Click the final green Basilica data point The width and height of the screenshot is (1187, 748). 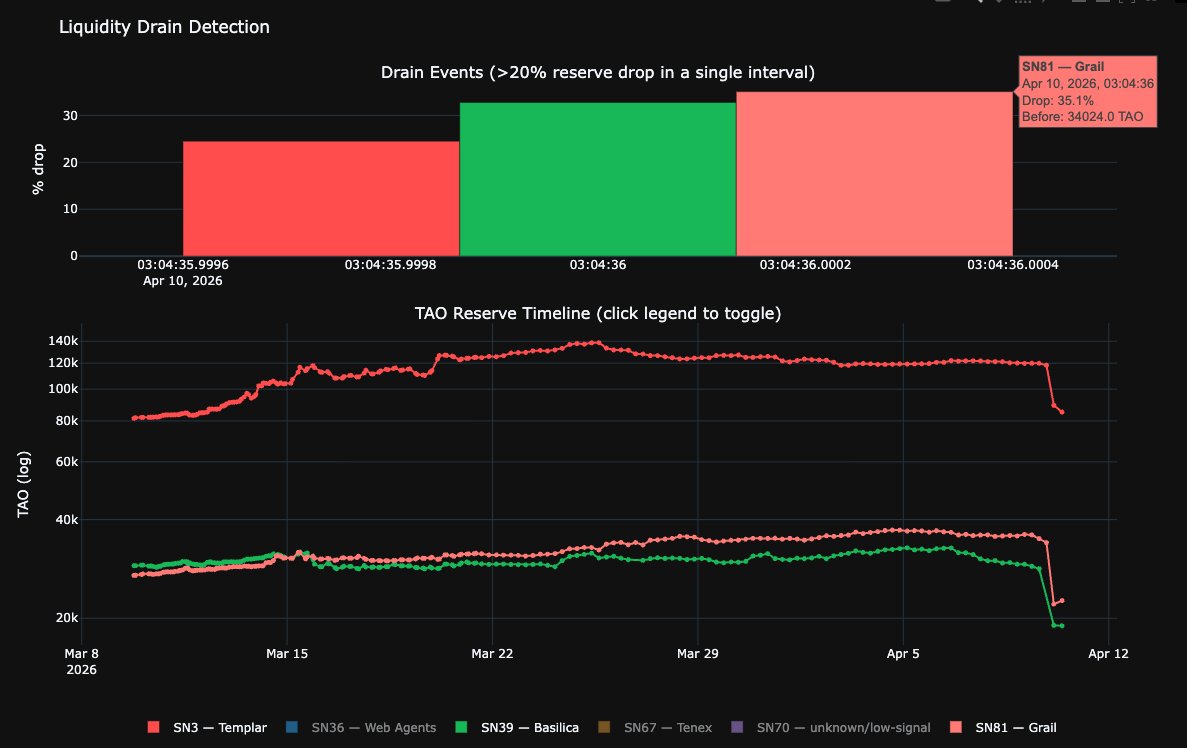pos(1061,626)
